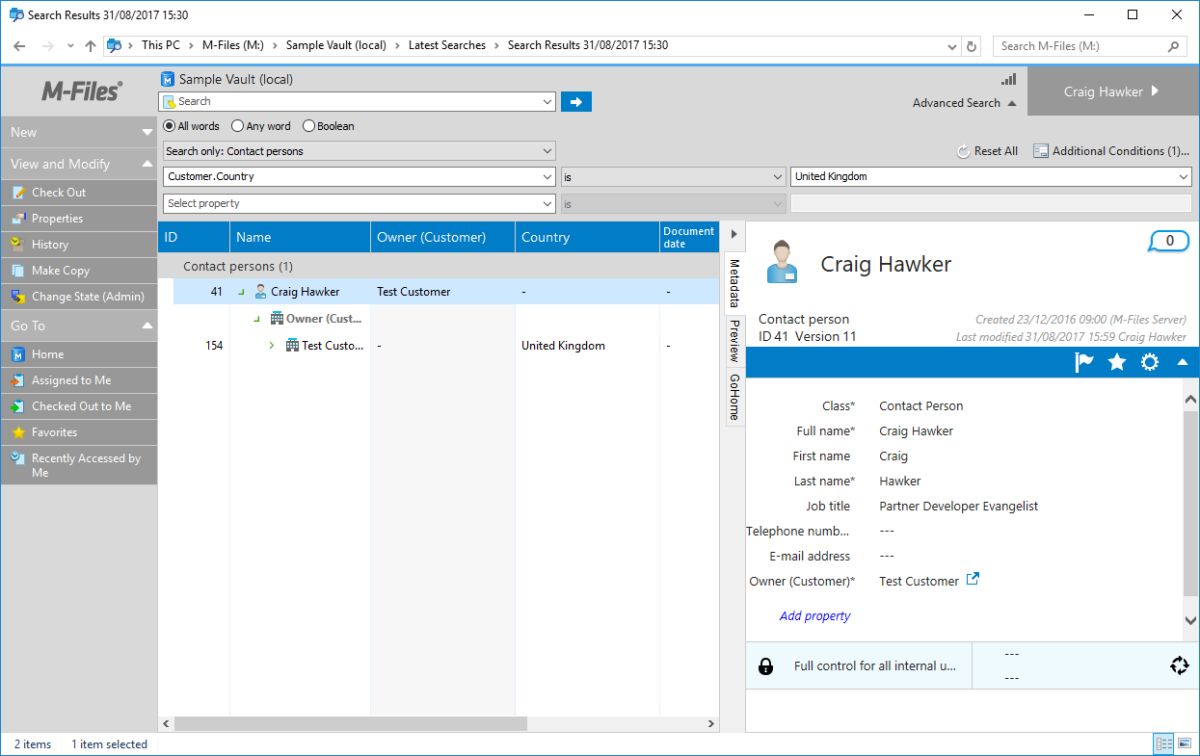Collapse the Go To section
The height and width of the screenshot is (756, 1200).
click(147, 325)
